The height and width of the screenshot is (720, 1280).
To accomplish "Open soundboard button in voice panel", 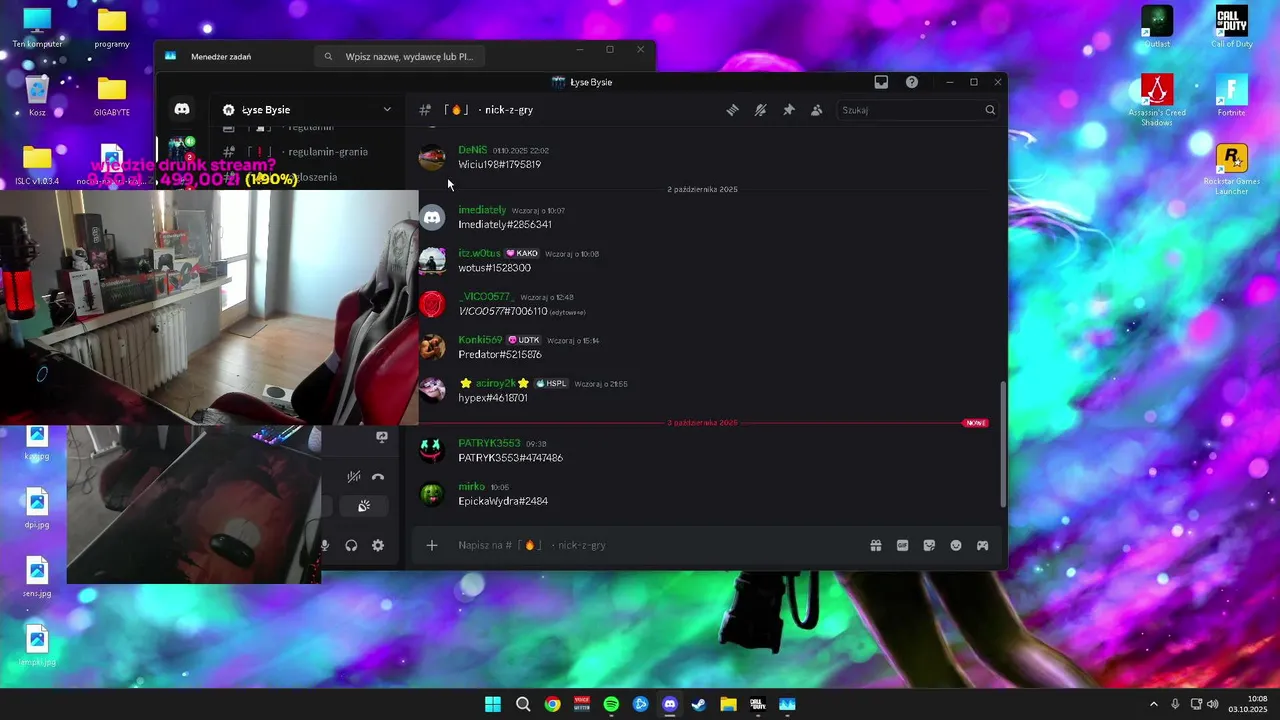I will (364, 506).
